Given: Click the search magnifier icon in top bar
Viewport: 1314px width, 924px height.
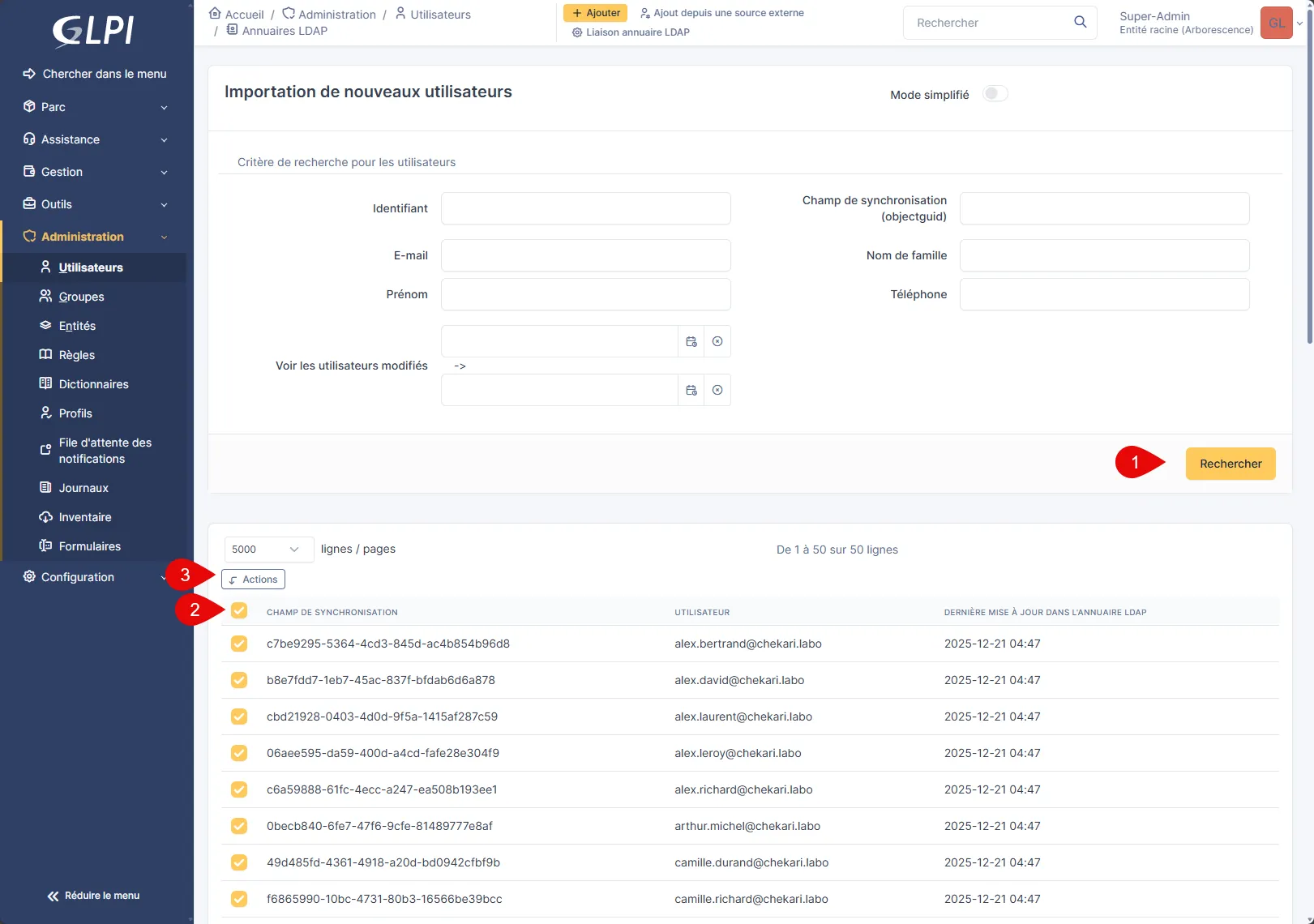Looking at the screenshot, I should (x=1080, y=22).
